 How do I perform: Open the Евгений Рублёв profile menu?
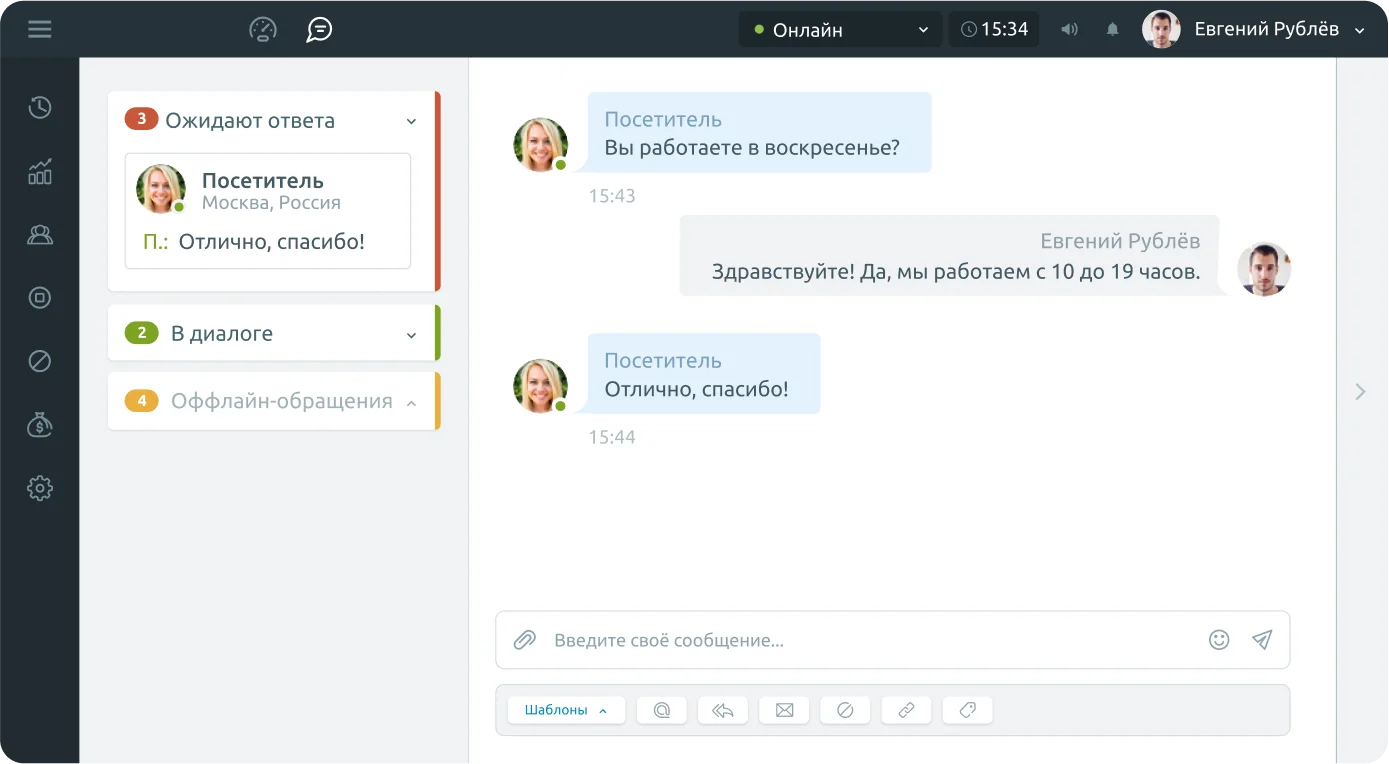1253,29
